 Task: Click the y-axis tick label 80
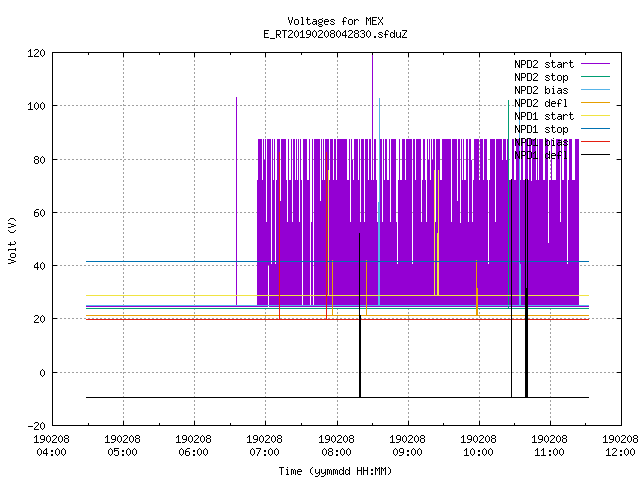39,160
